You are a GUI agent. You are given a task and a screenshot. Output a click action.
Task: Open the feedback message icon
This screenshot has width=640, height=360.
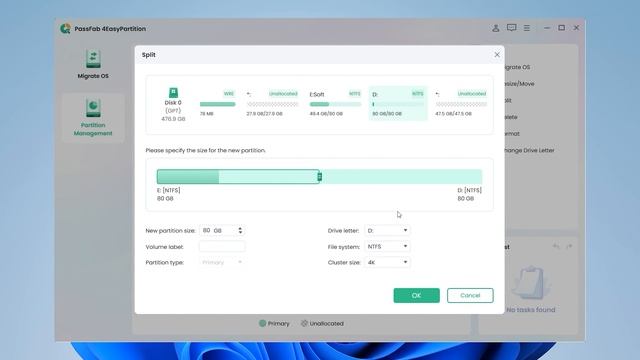coord(511,28)
